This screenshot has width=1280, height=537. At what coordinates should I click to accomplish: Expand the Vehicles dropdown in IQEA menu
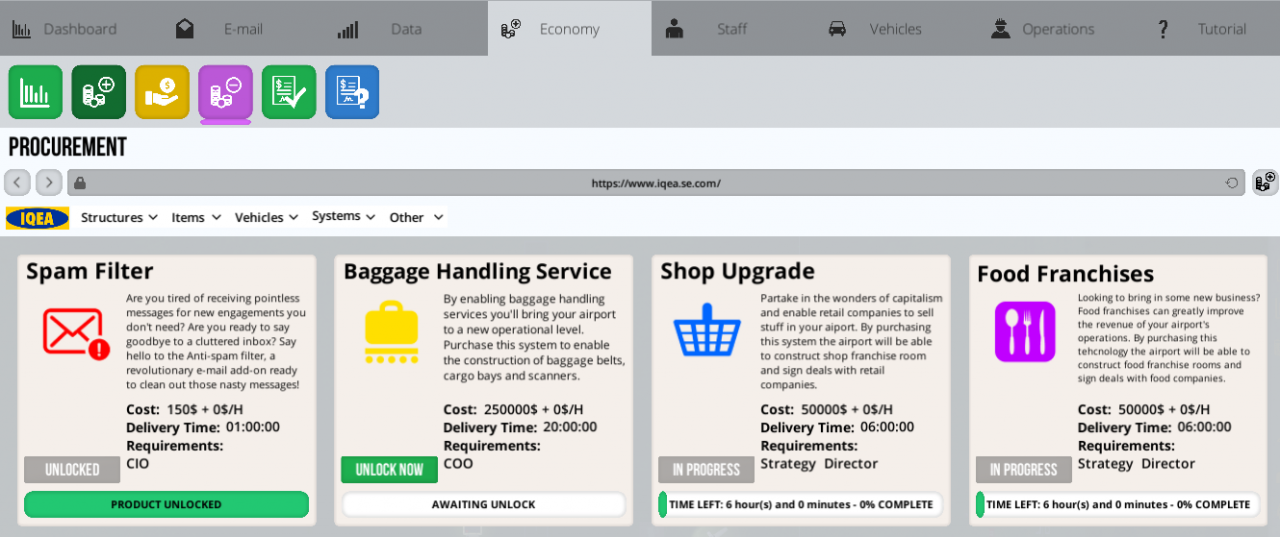click(266, 217)
